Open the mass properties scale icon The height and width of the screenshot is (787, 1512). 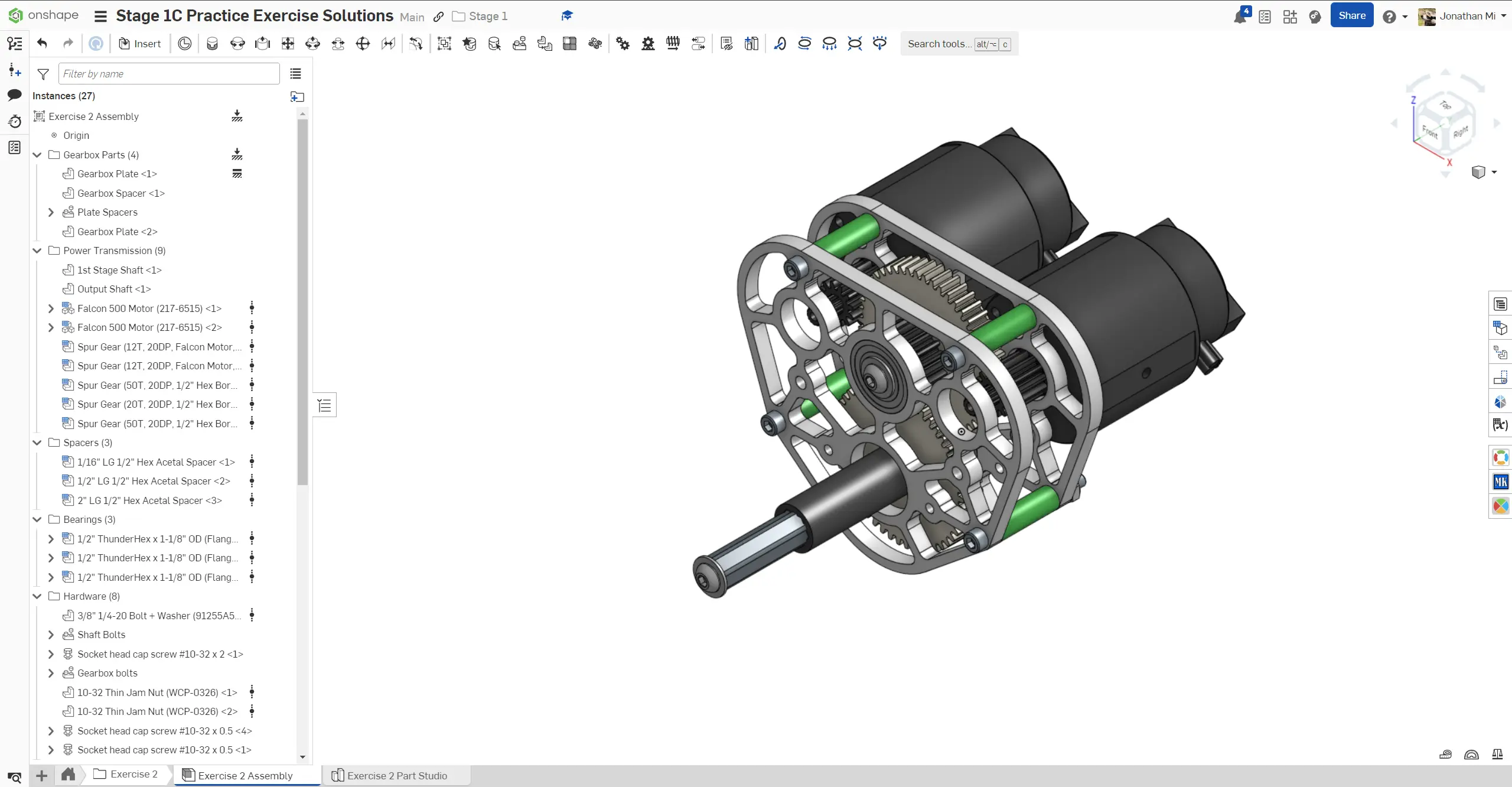[x=1497, y=755]
